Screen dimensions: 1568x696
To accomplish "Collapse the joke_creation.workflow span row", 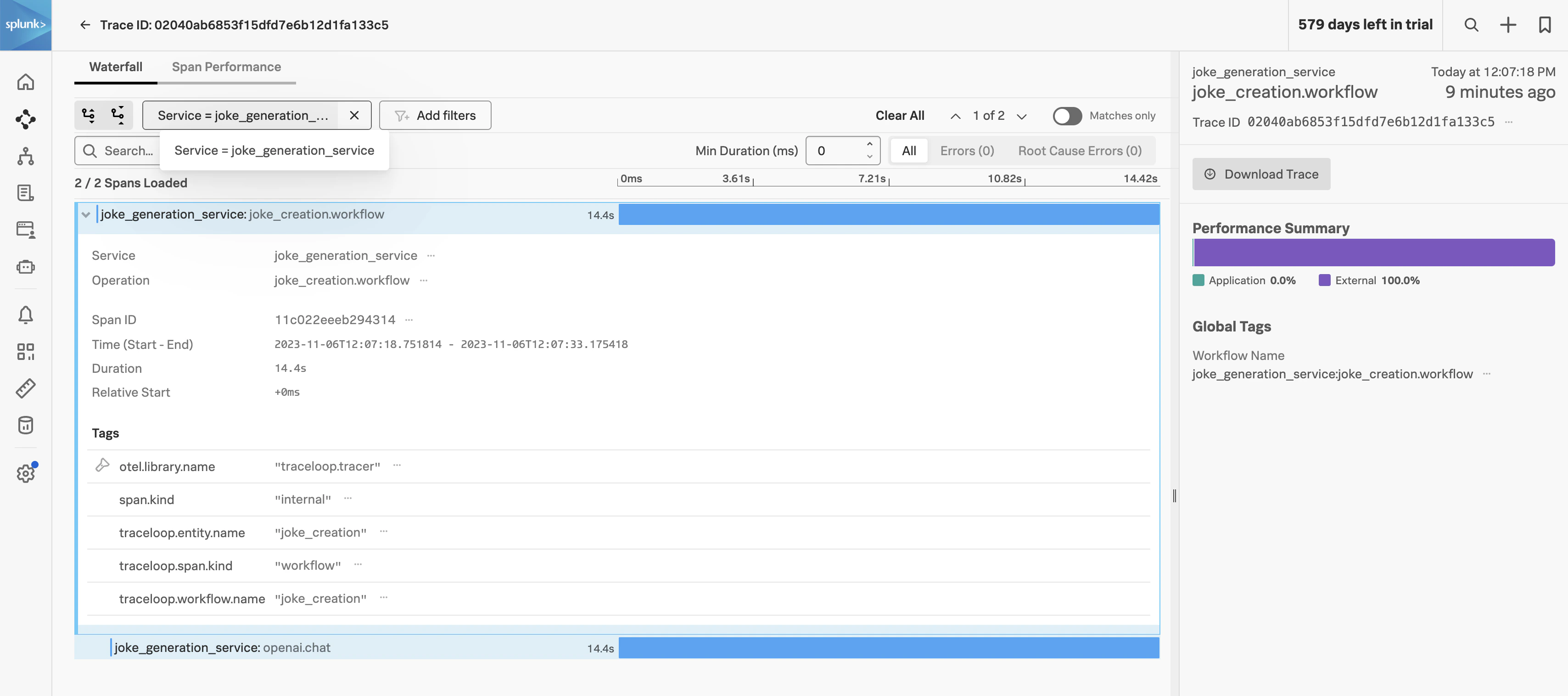I will point(86,214).
